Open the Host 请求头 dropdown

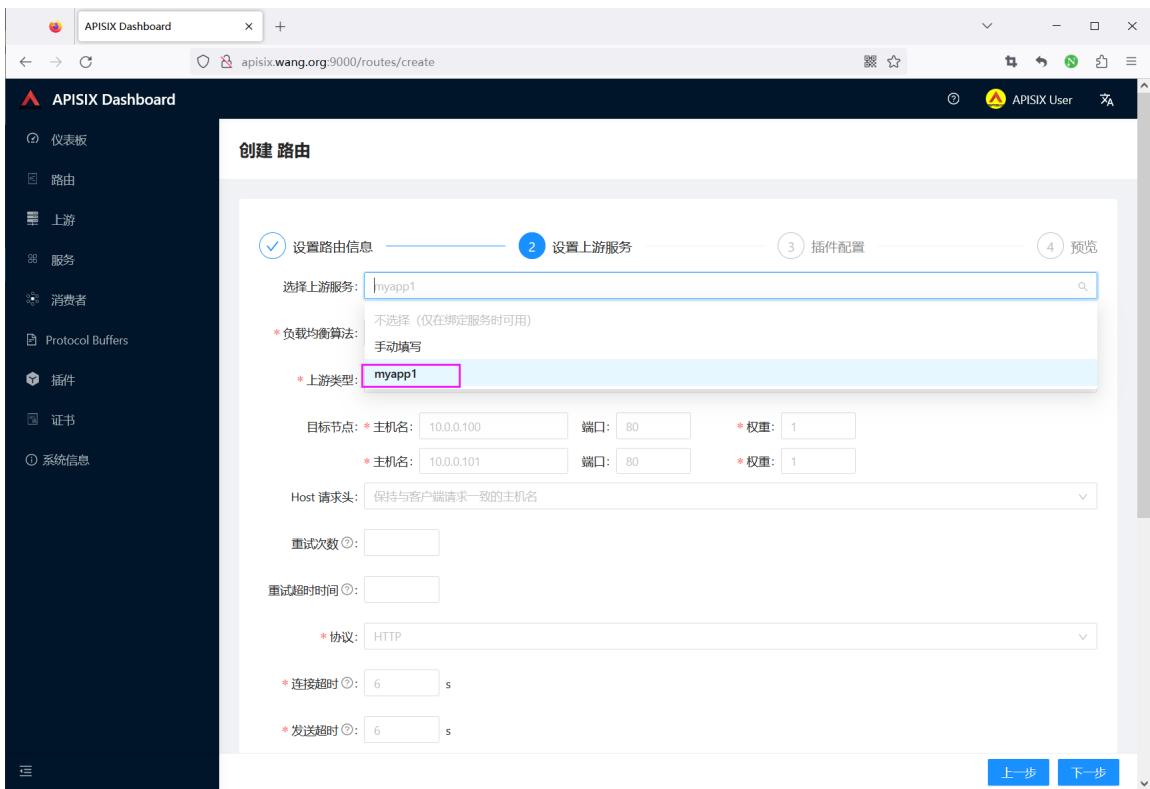click(x=730, y=496)
